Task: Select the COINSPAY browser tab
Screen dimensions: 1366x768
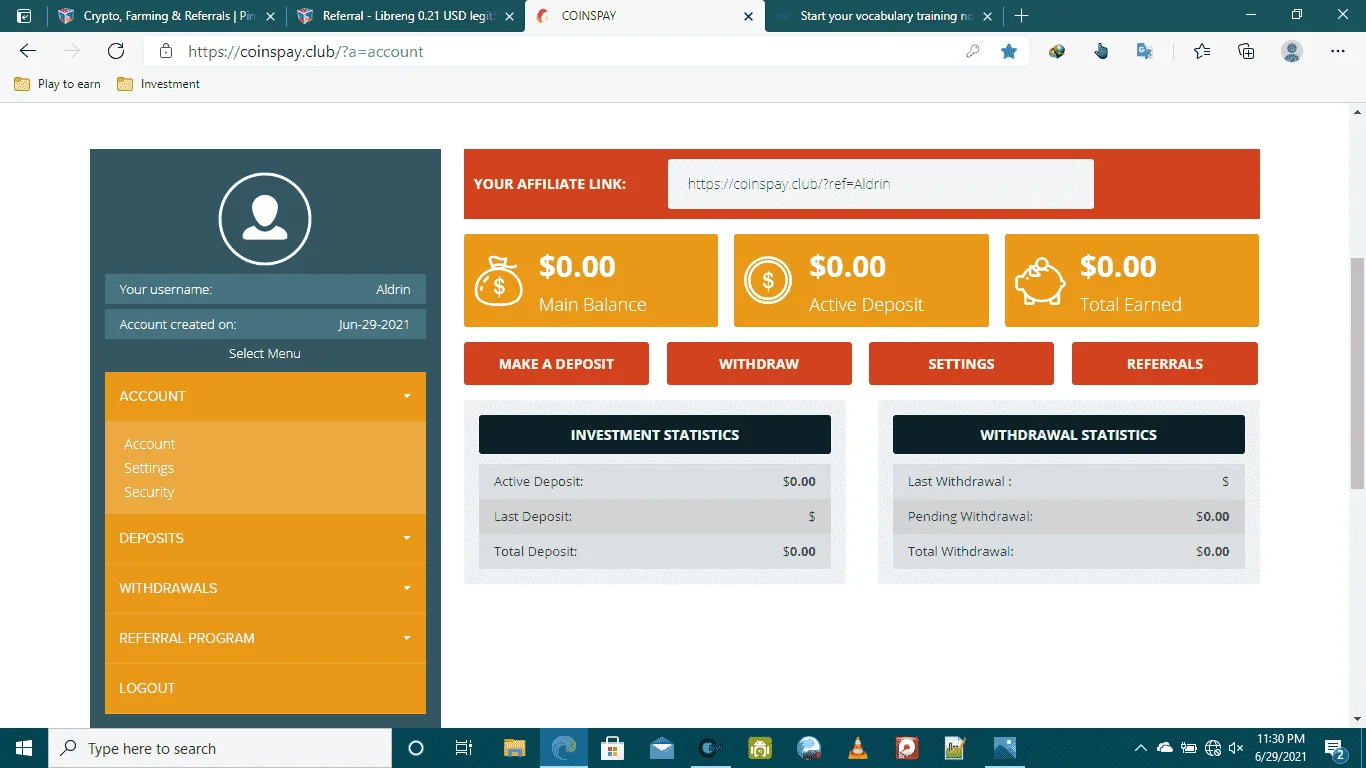Action: click(645, 16)
